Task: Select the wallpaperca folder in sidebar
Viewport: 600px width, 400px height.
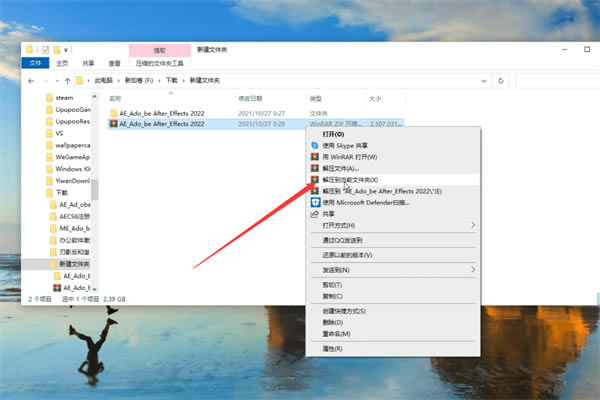Action: click(x=68, y=145)
